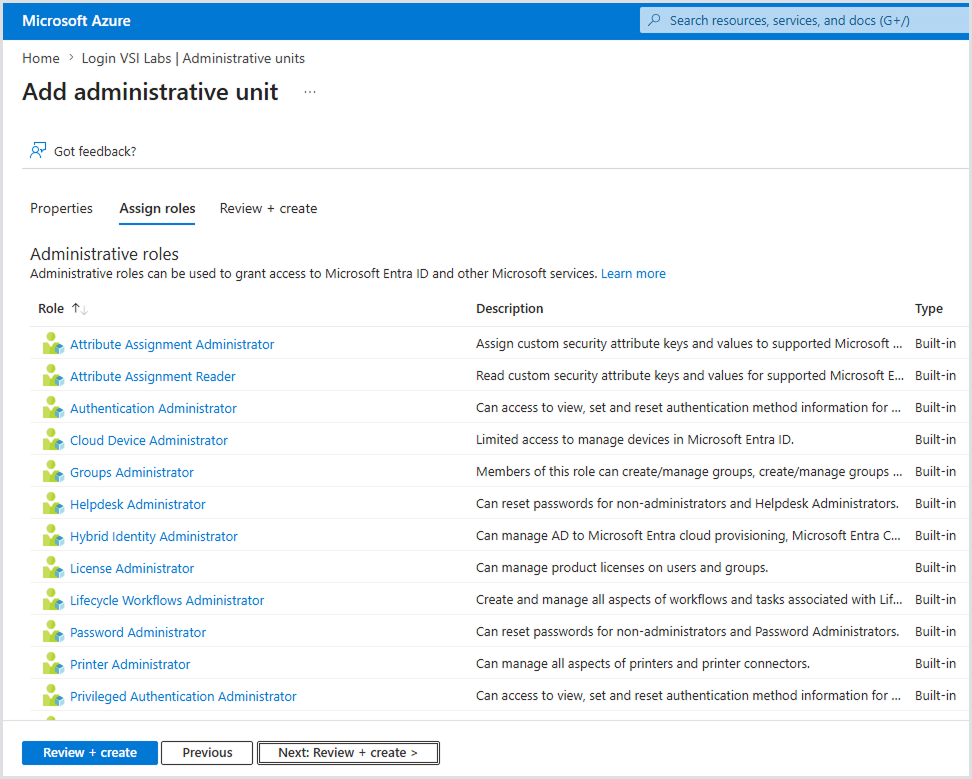Click the Type column header
The height and width of the screenshot is (779, 972).
point(929,309)
